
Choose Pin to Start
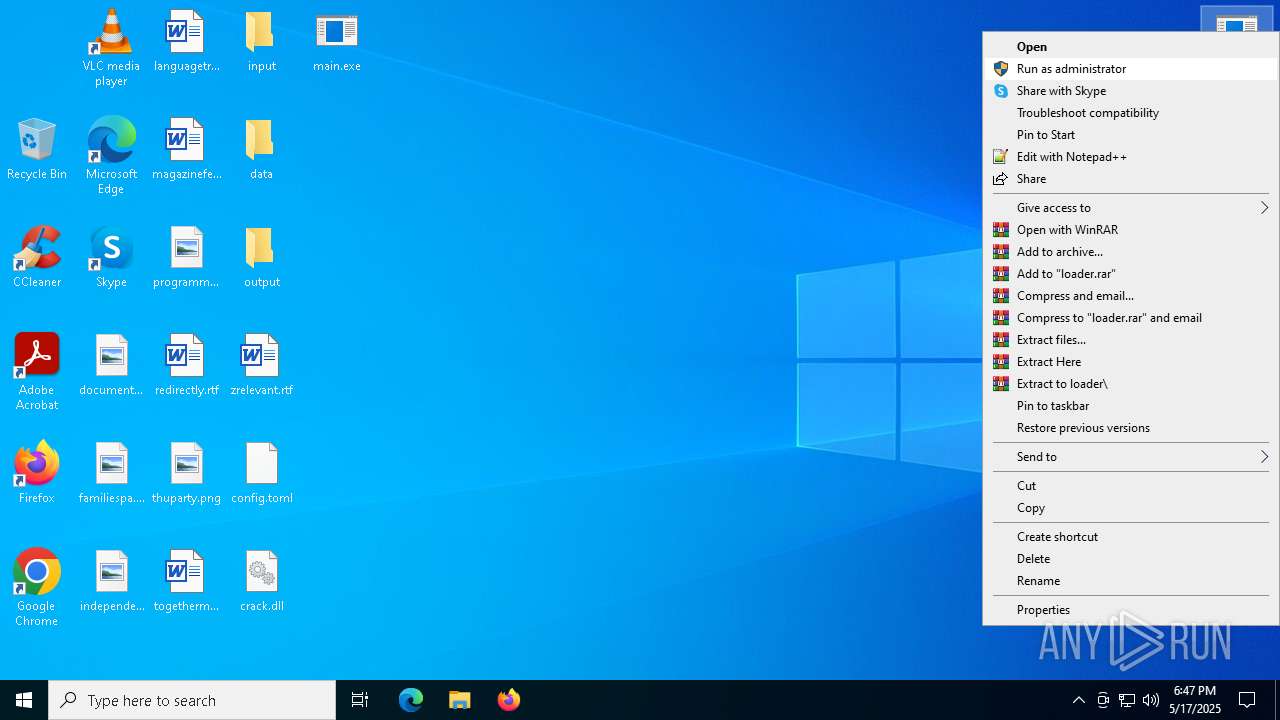click(x=1130, y=135)
